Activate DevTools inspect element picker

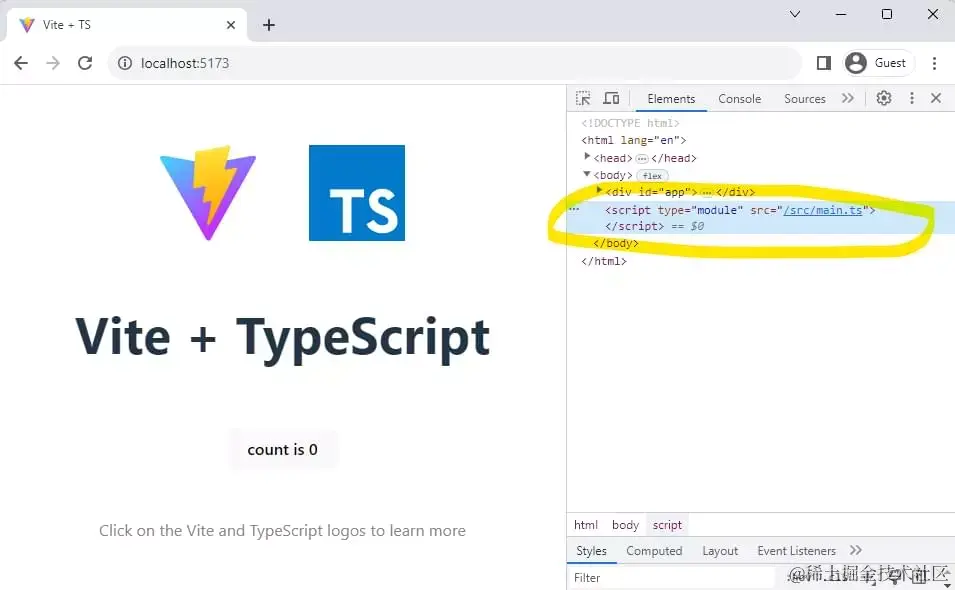point(583,98)
